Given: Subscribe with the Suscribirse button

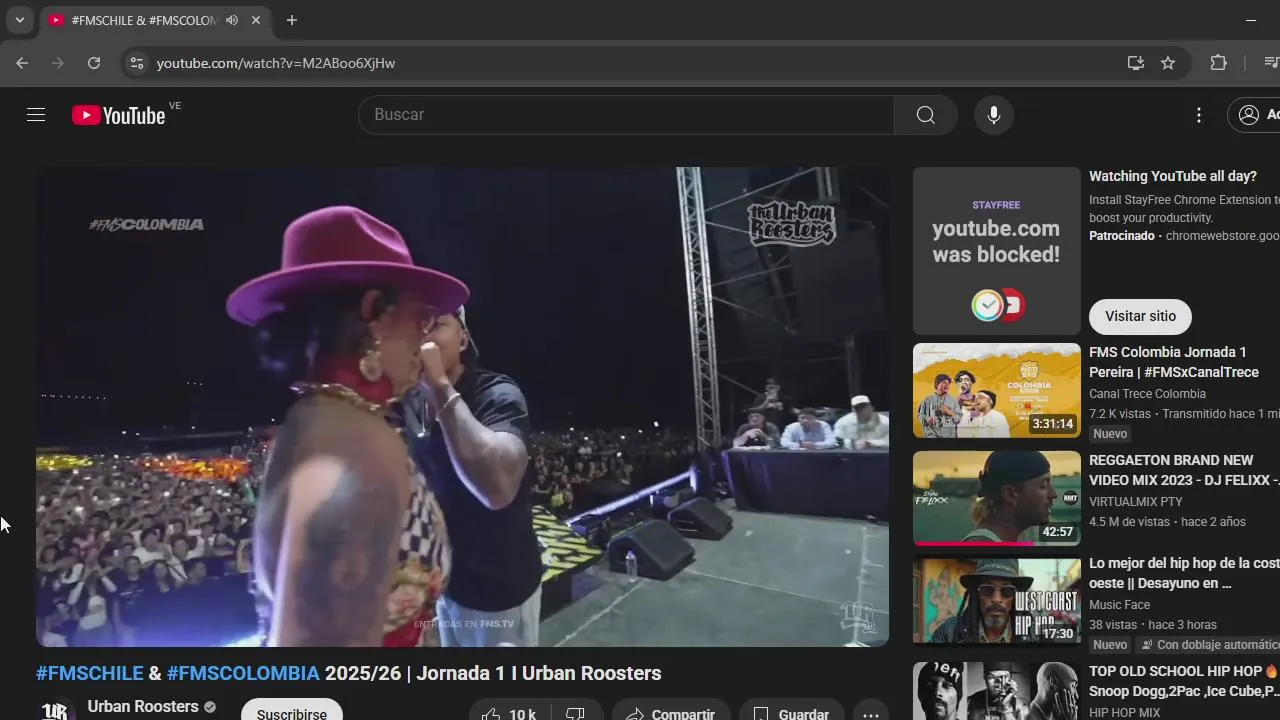Looking at the screenshot, I should pos(292,709).
